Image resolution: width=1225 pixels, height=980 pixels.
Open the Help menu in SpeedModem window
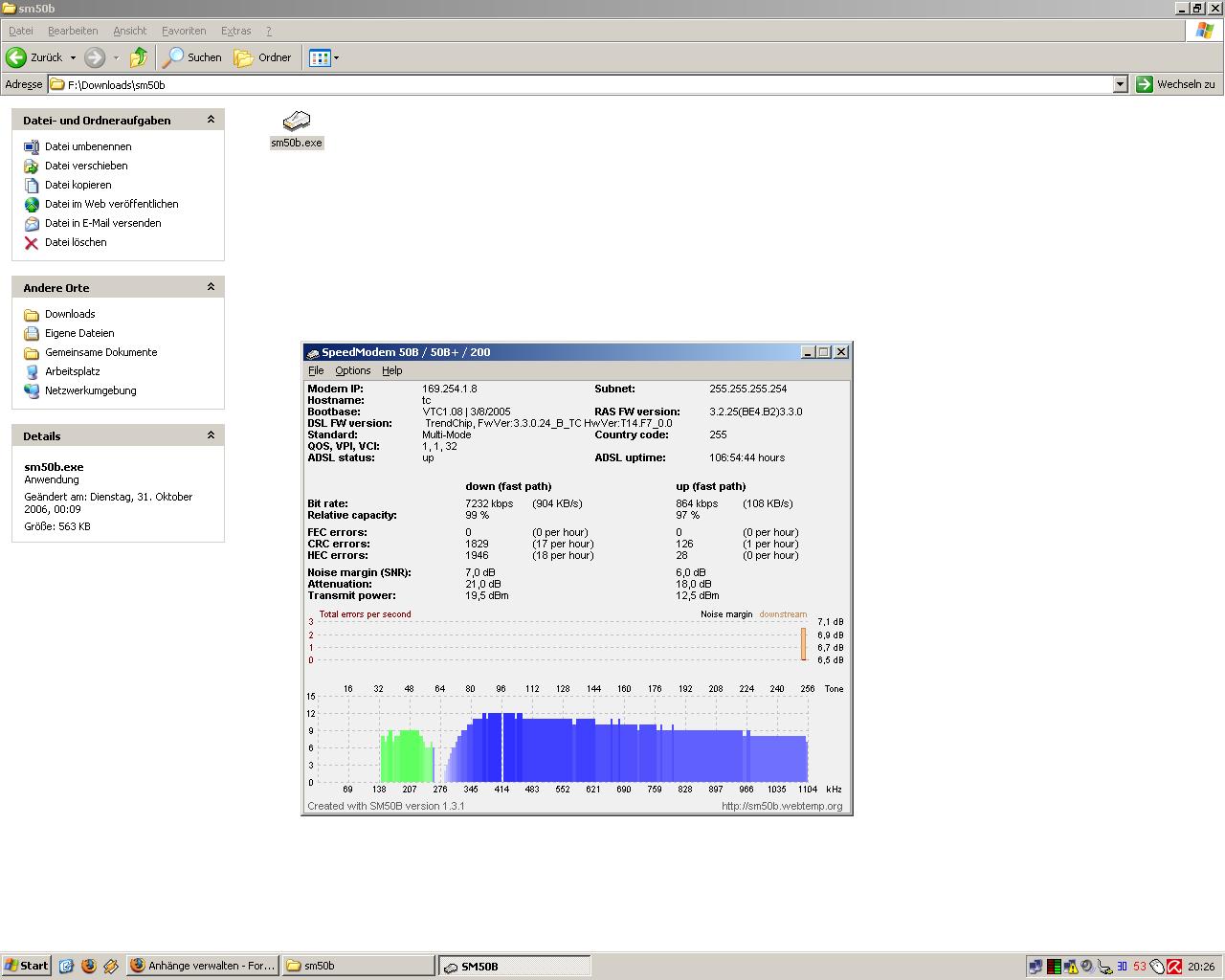[391, 370]
